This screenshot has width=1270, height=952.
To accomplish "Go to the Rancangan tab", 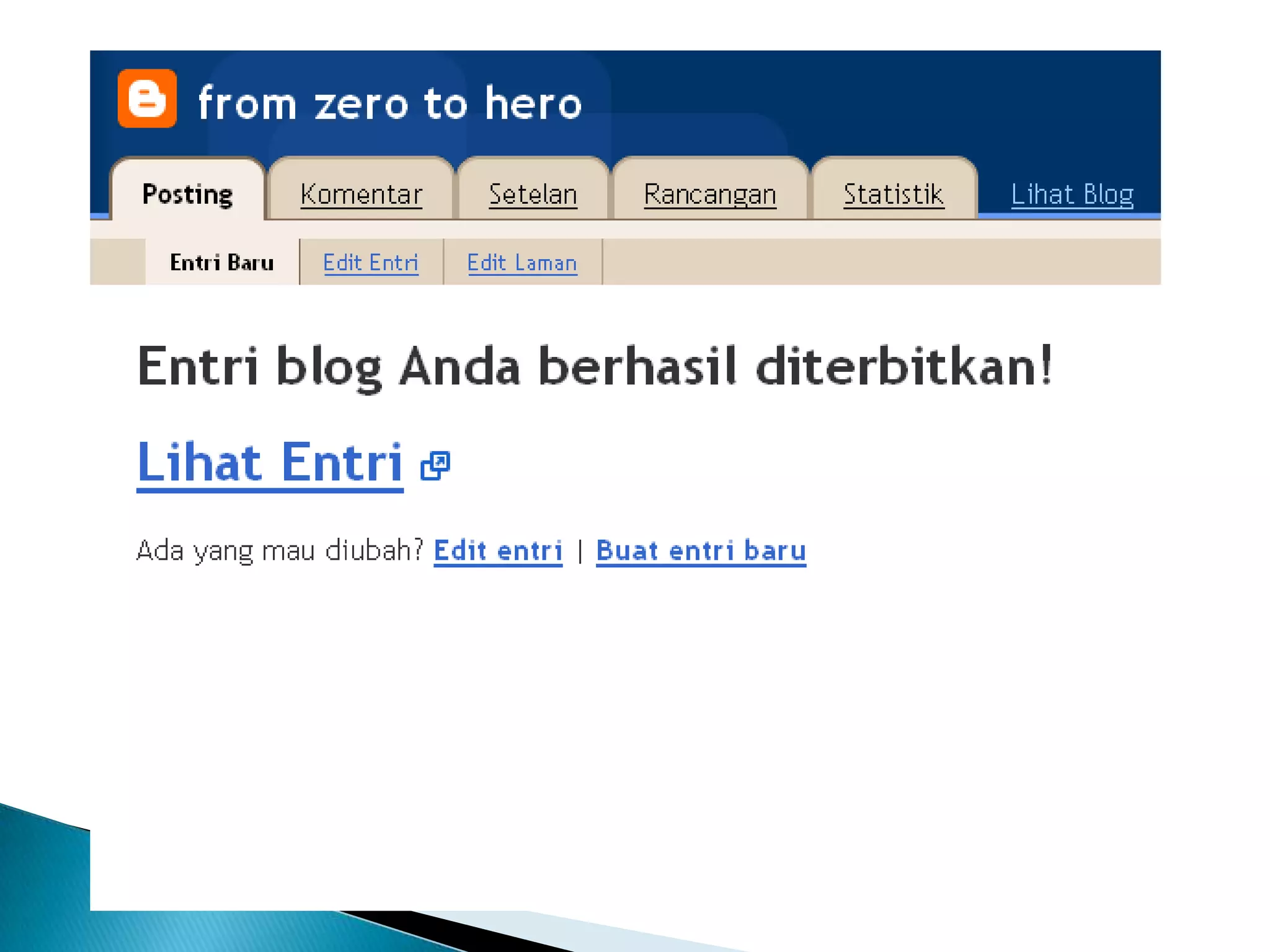I will (x=709, y=194).
